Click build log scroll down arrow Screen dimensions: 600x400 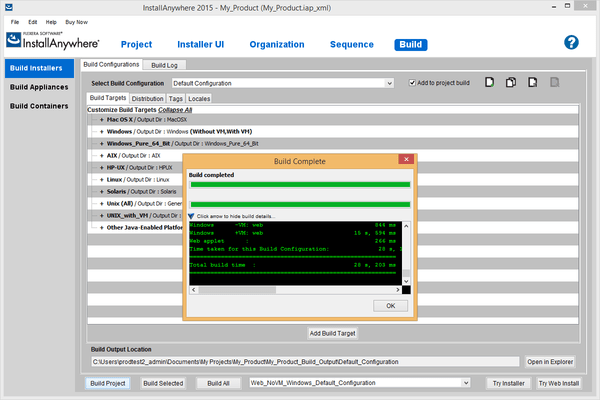point(406,281)
